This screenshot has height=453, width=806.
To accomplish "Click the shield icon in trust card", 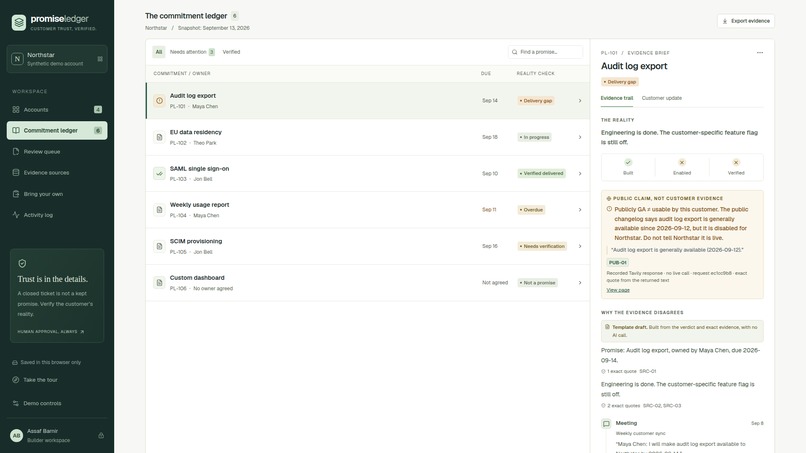I will [x=22, y=263].
